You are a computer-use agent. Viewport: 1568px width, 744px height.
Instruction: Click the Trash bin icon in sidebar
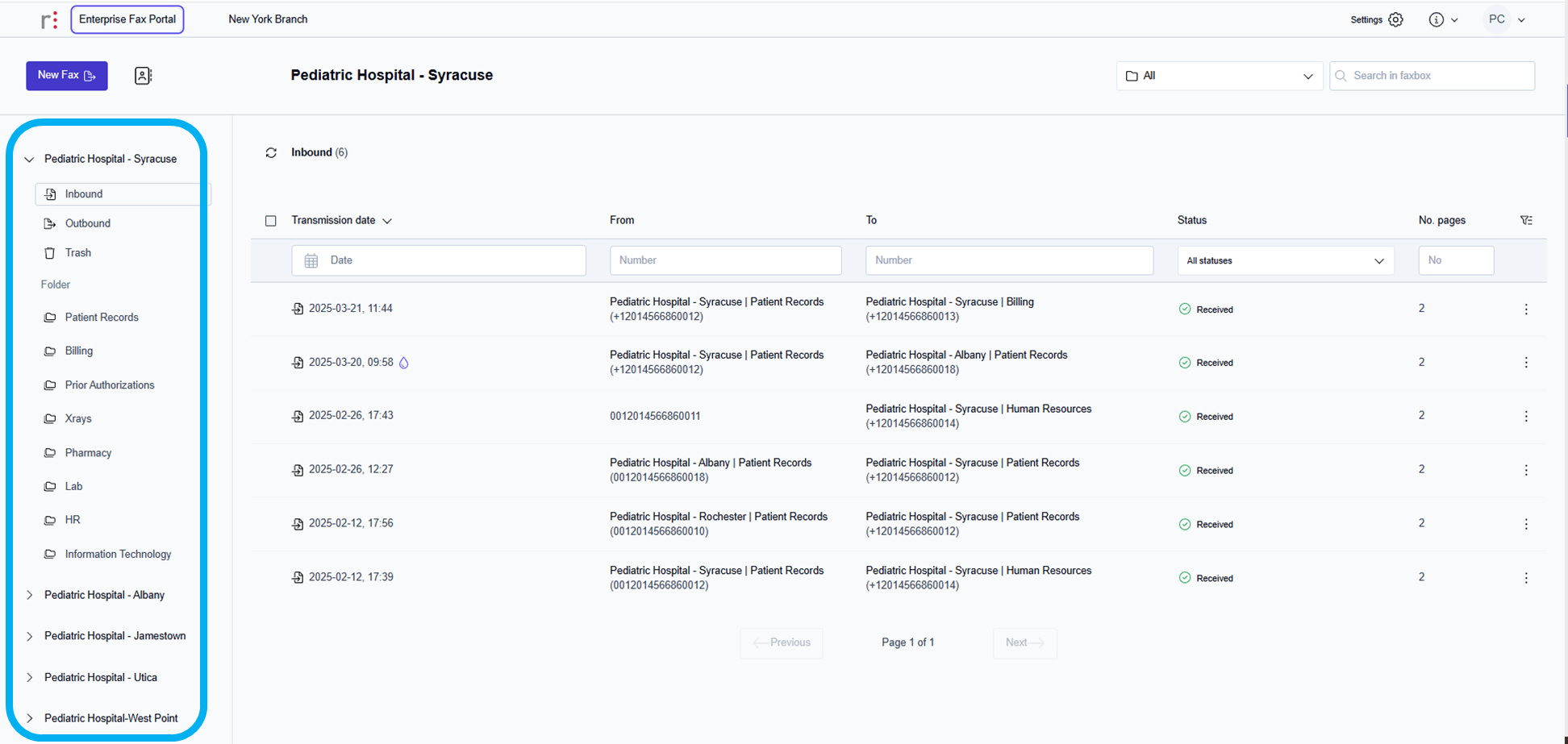pyautogui.click(x=50, y=253)
